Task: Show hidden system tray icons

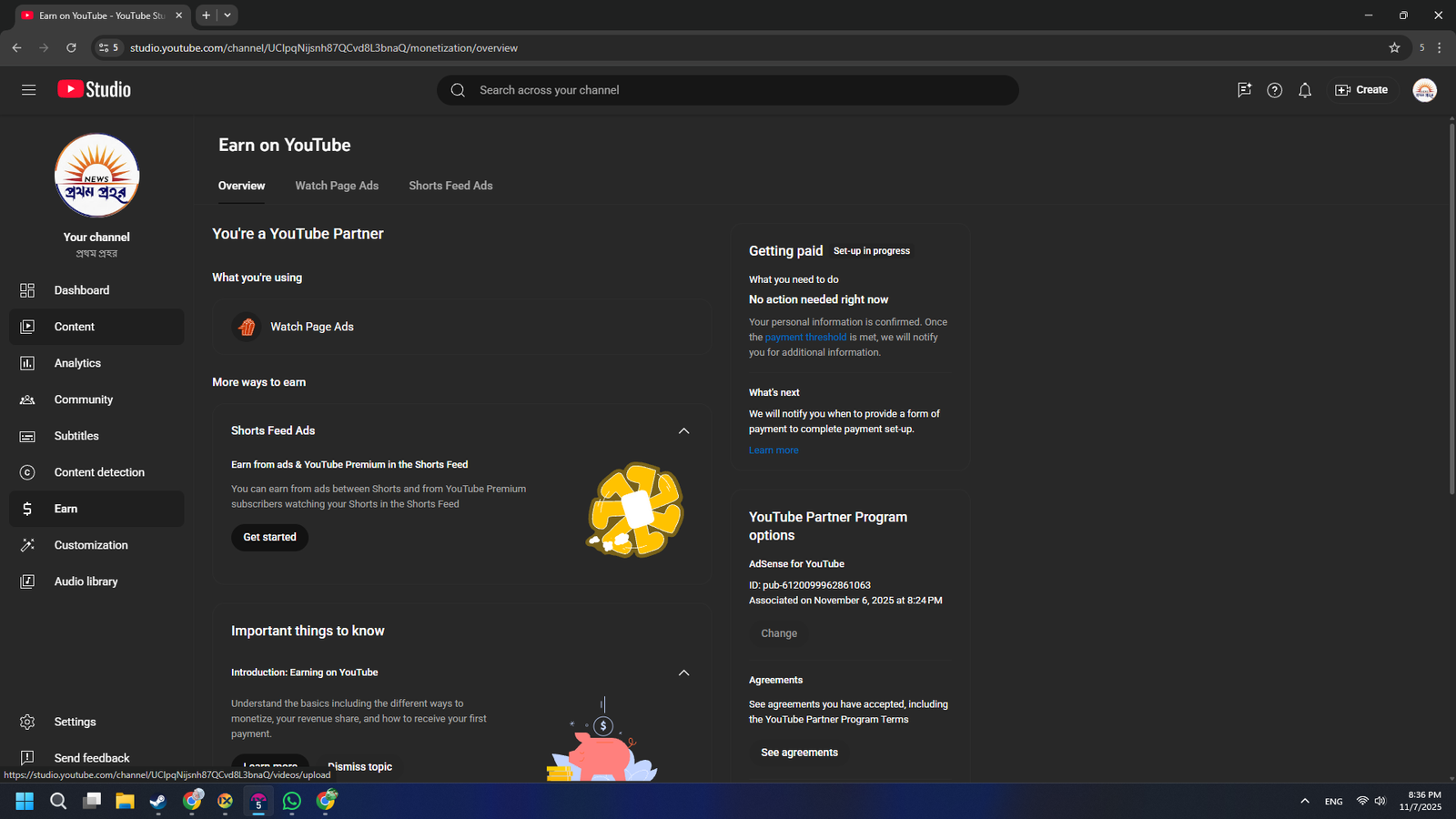Action: (1305, 801)
